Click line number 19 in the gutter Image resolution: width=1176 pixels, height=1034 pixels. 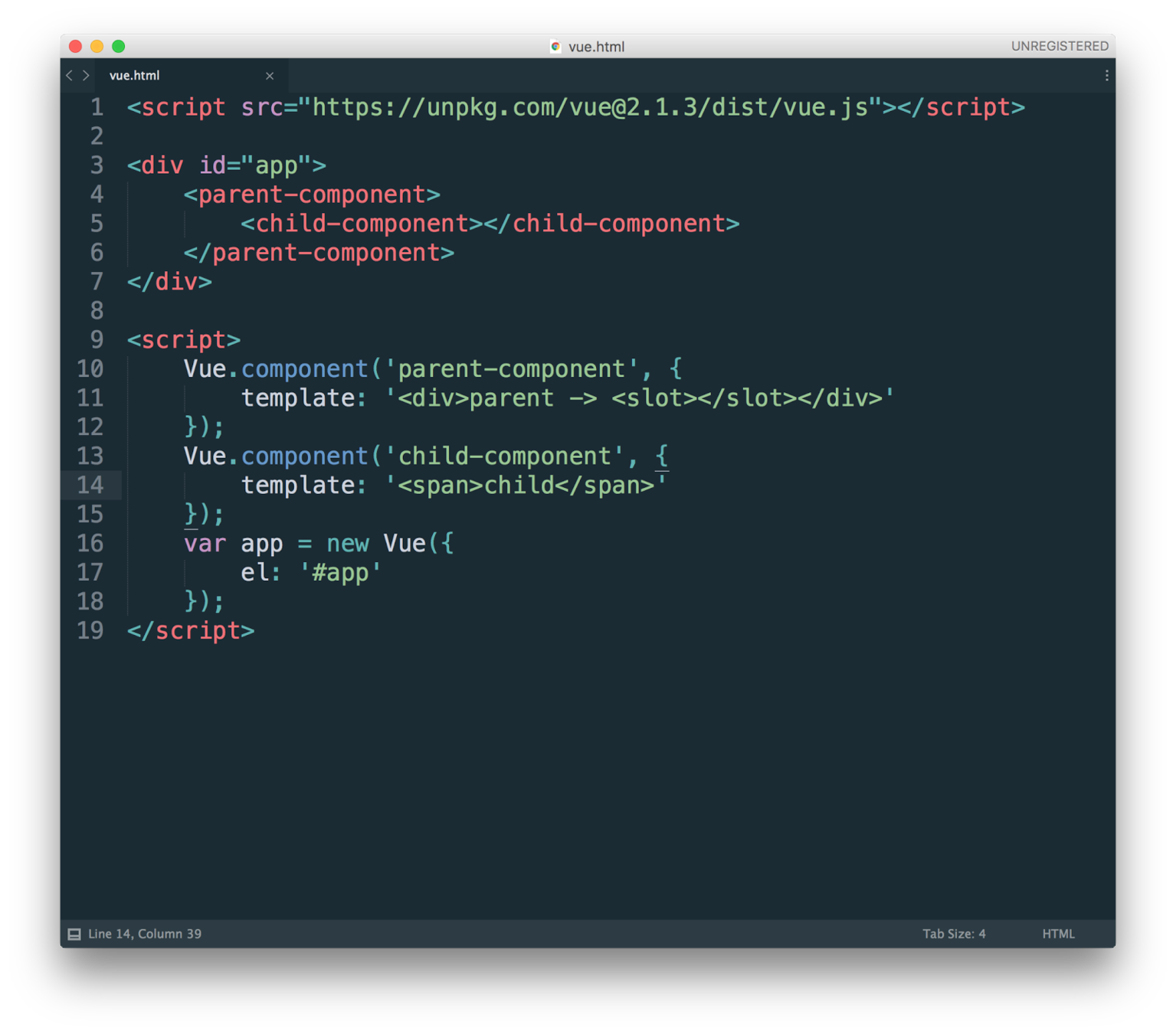(90, 630)
